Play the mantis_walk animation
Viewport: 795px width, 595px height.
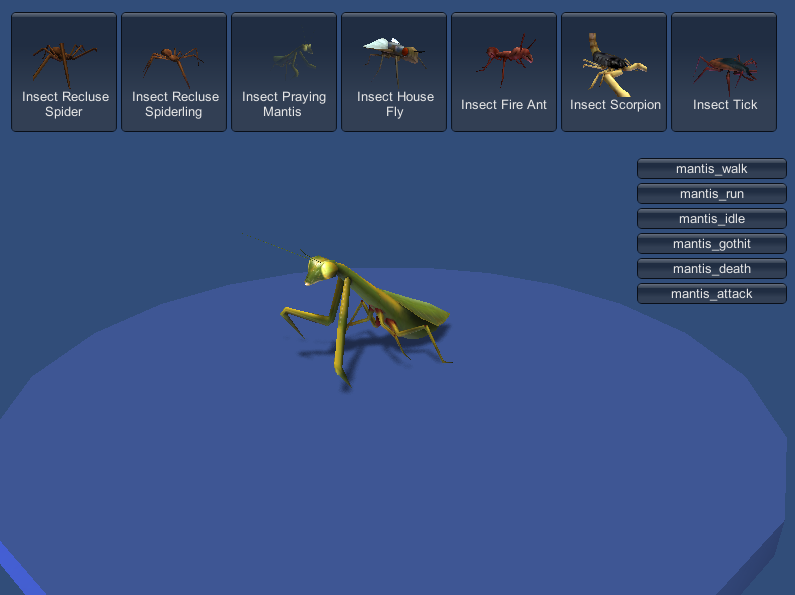pos(712,169)
